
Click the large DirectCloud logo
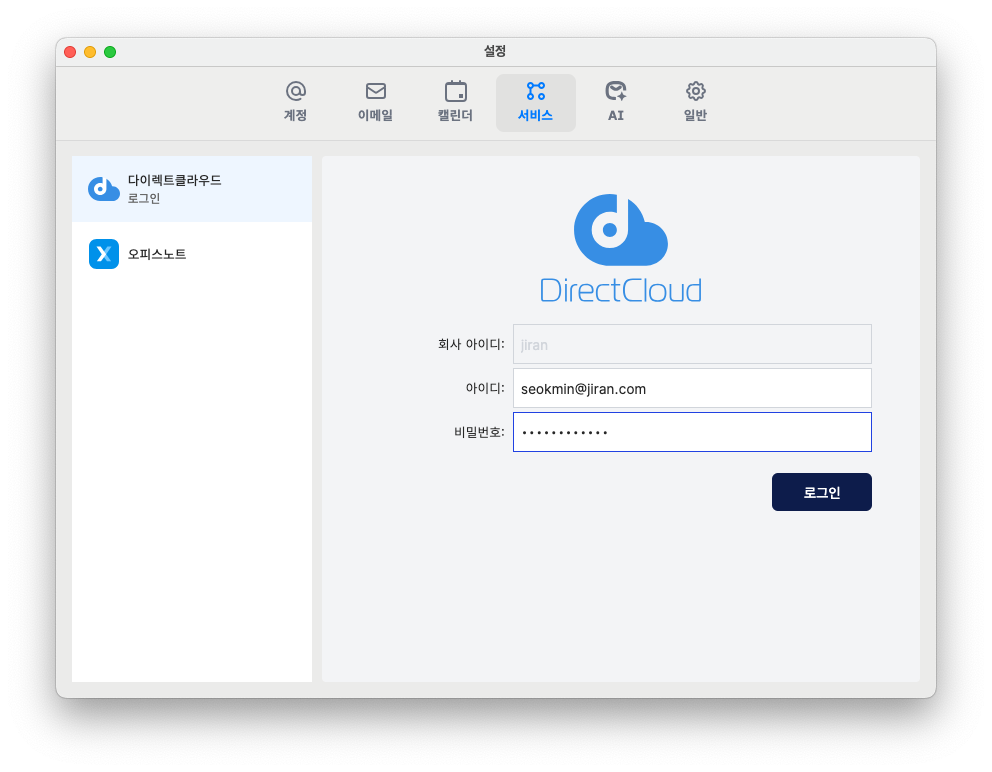tap(621, 249)
